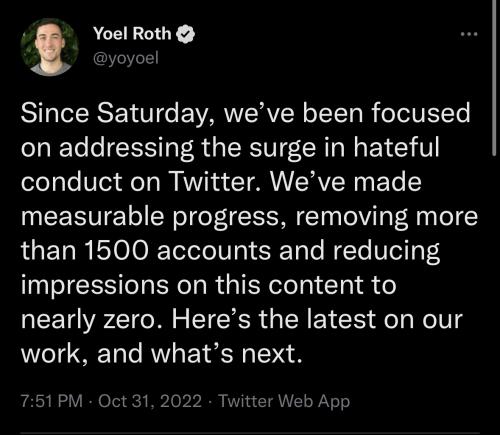Click the scrollbar thumb on right edge
The width and height of the screenshot is (500, 435).
point(494,78)
